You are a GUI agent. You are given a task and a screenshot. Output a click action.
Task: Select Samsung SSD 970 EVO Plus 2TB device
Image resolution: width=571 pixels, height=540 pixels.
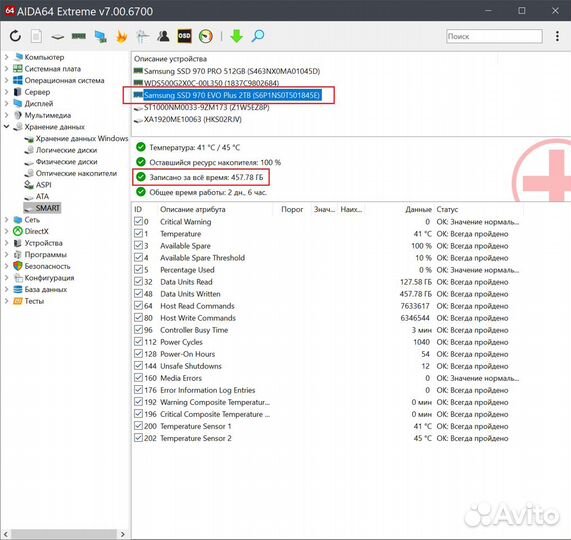coord(232,95)
